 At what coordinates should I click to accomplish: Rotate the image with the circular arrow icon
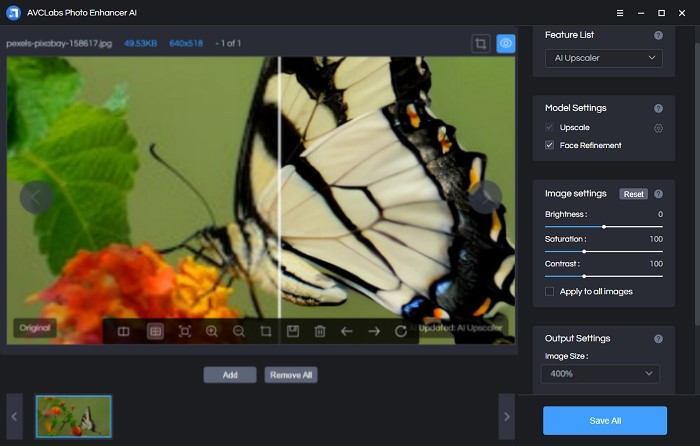pyautogui.click(x=401, y=331)
